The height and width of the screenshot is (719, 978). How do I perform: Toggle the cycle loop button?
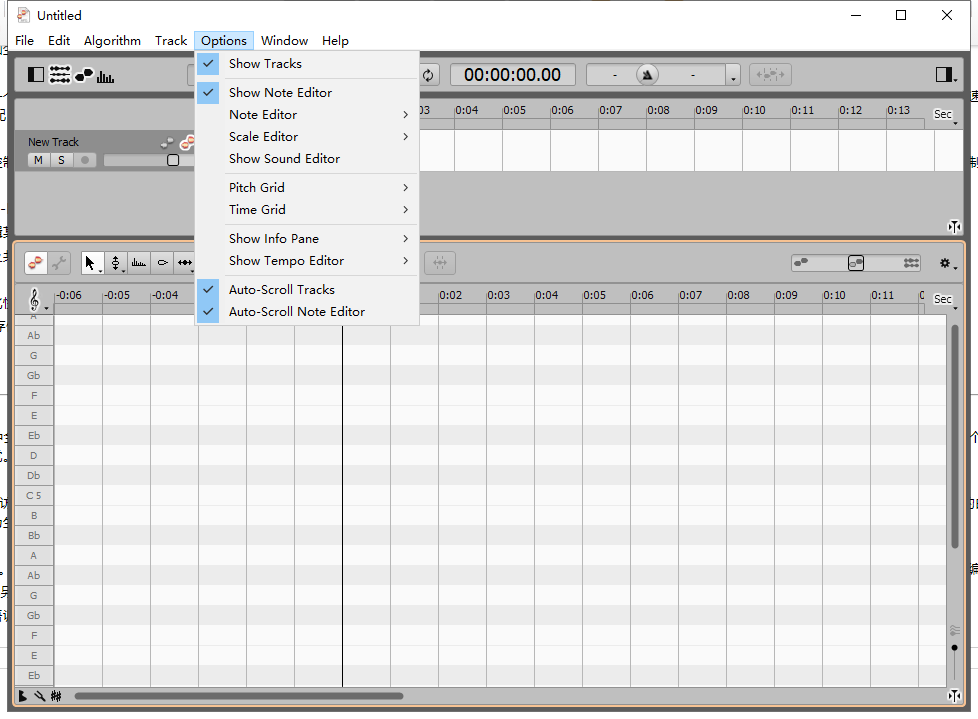coord(428,75)
